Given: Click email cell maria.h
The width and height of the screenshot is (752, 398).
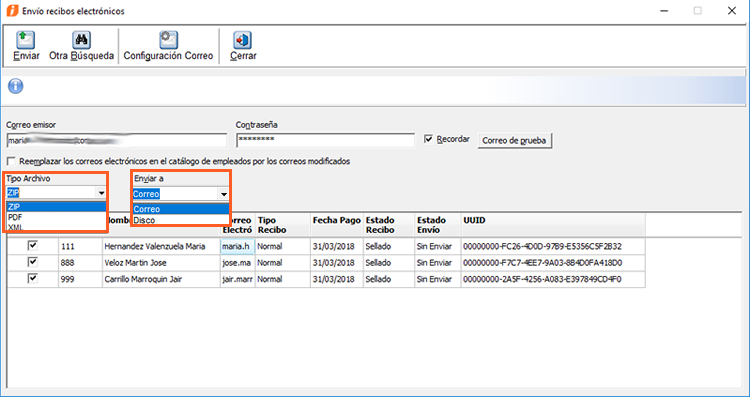Looking at the screenshot, I should [x=237, y=246].
